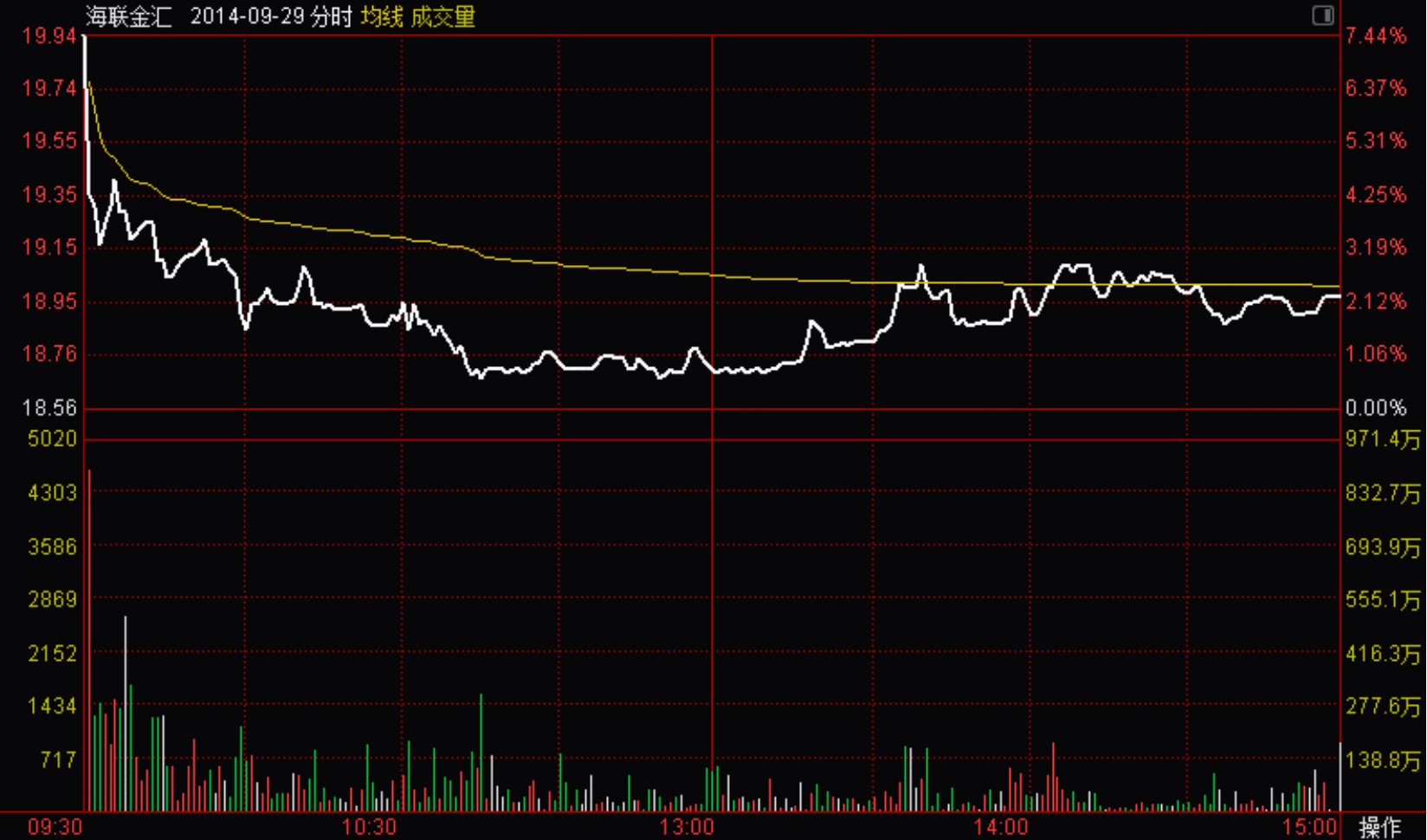Screen dimensions: 1427x840
Task: Click the 2152 volume axis label
Action: (52, 653)
